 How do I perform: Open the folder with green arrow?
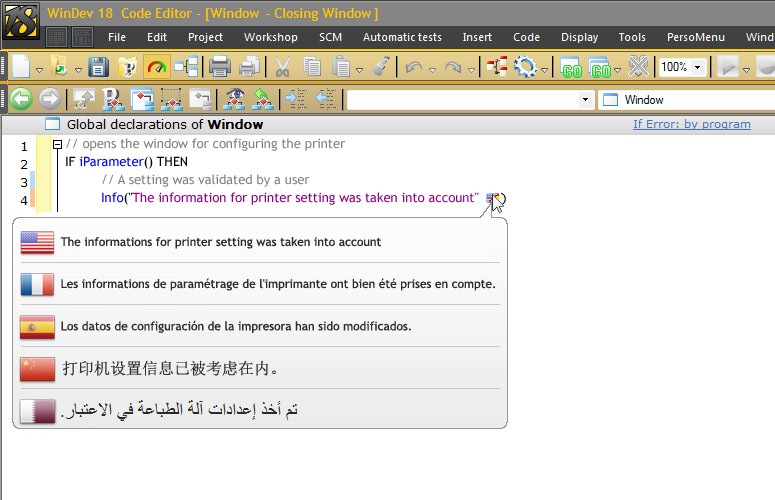[x=60, y=66]
